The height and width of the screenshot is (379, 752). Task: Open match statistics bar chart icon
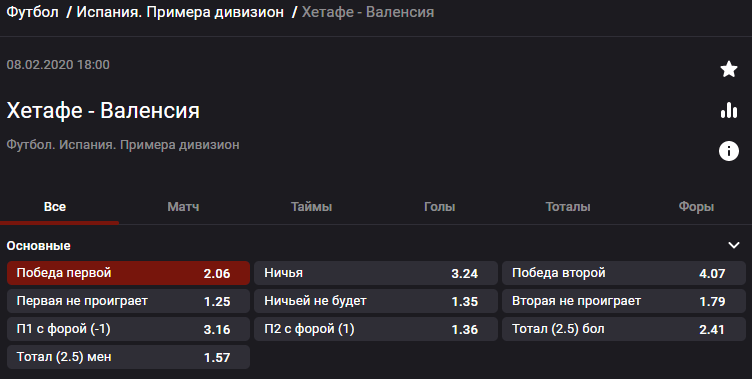tap(728, 110)
